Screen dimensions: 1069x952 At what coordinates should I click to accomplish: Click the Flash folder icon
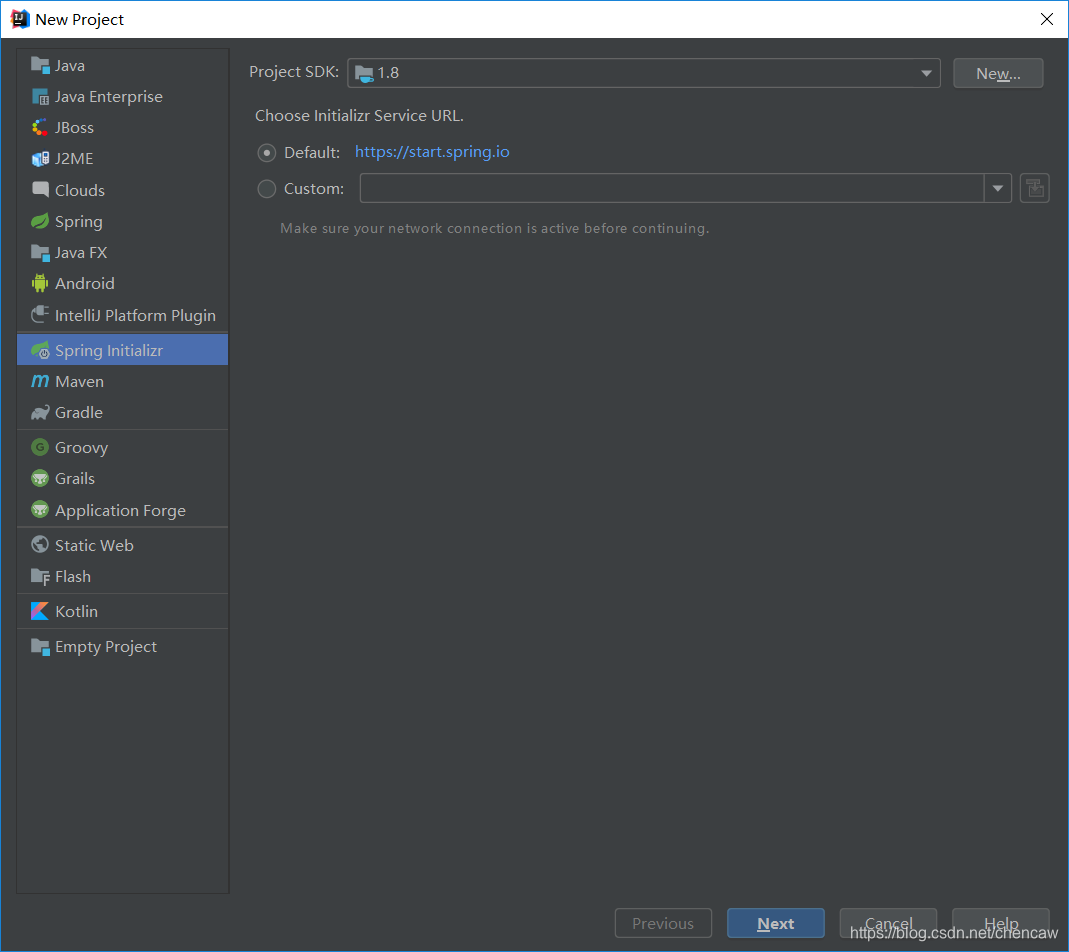pyautogui.click(x=40, y=577)
